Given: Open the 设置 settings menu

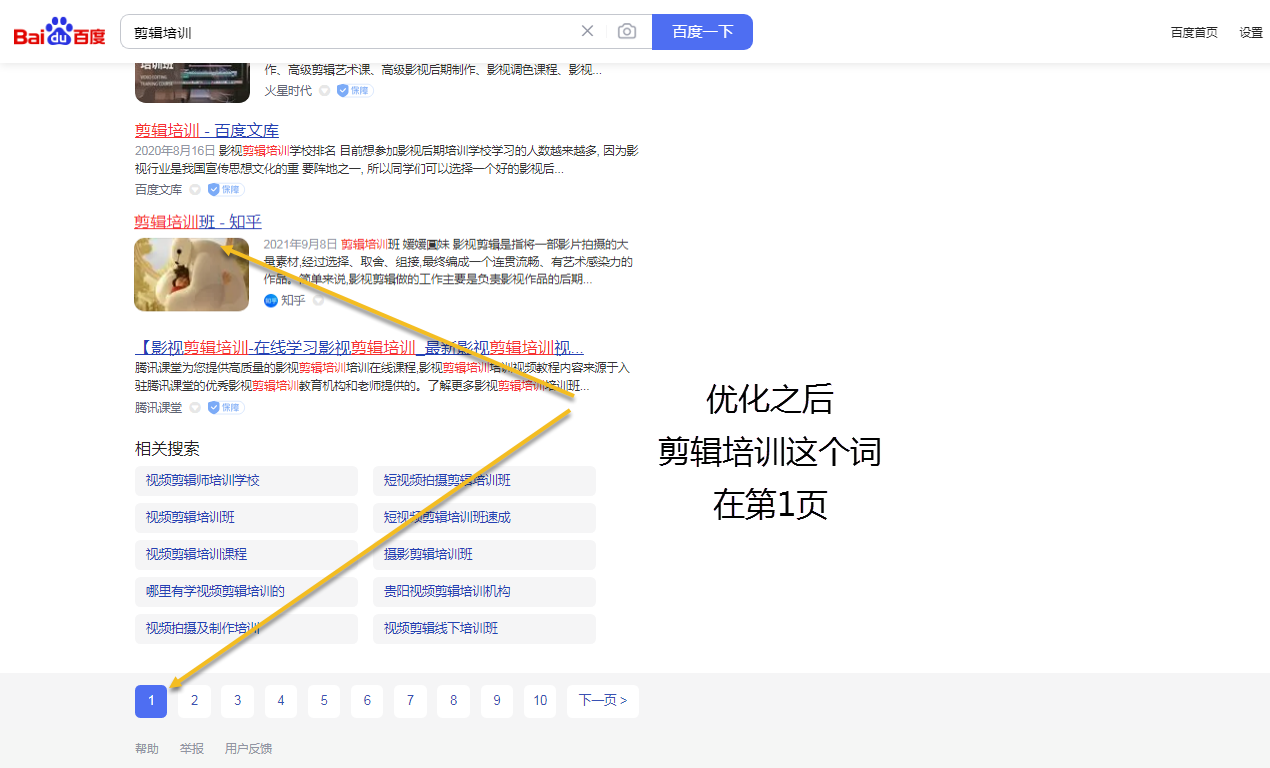Looking at the screenshot, I should pyautogui.click(x=1250, y=31).
